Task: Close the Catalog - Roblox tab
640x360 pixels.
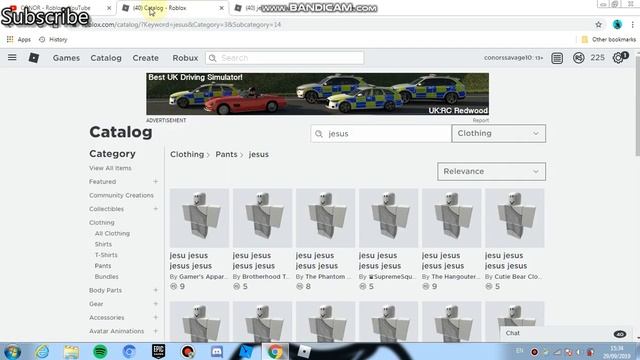Action: [x=222, y=8]
